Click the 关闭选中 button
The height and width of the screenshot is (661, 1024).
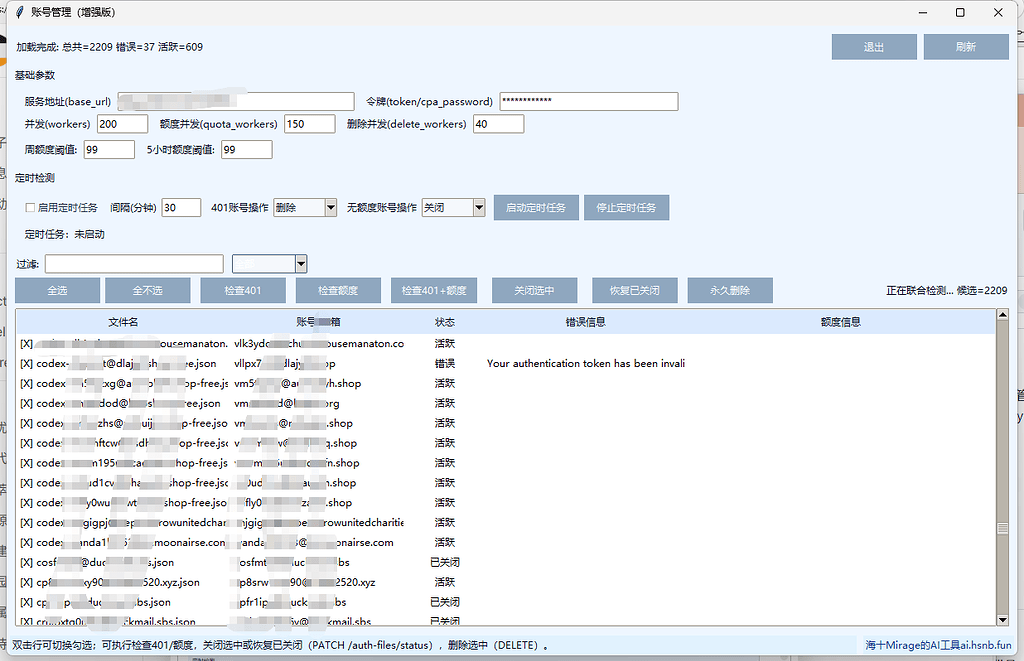[x=534, y=291]
